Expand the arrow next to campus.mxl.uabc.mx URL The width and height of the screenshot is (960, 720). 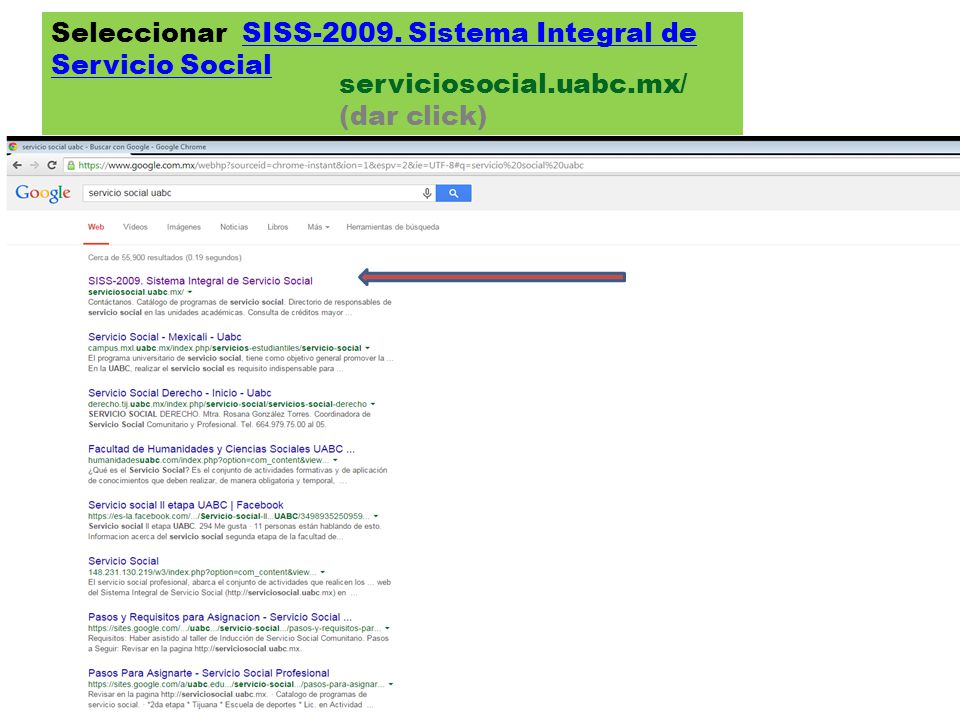point(367,348)
